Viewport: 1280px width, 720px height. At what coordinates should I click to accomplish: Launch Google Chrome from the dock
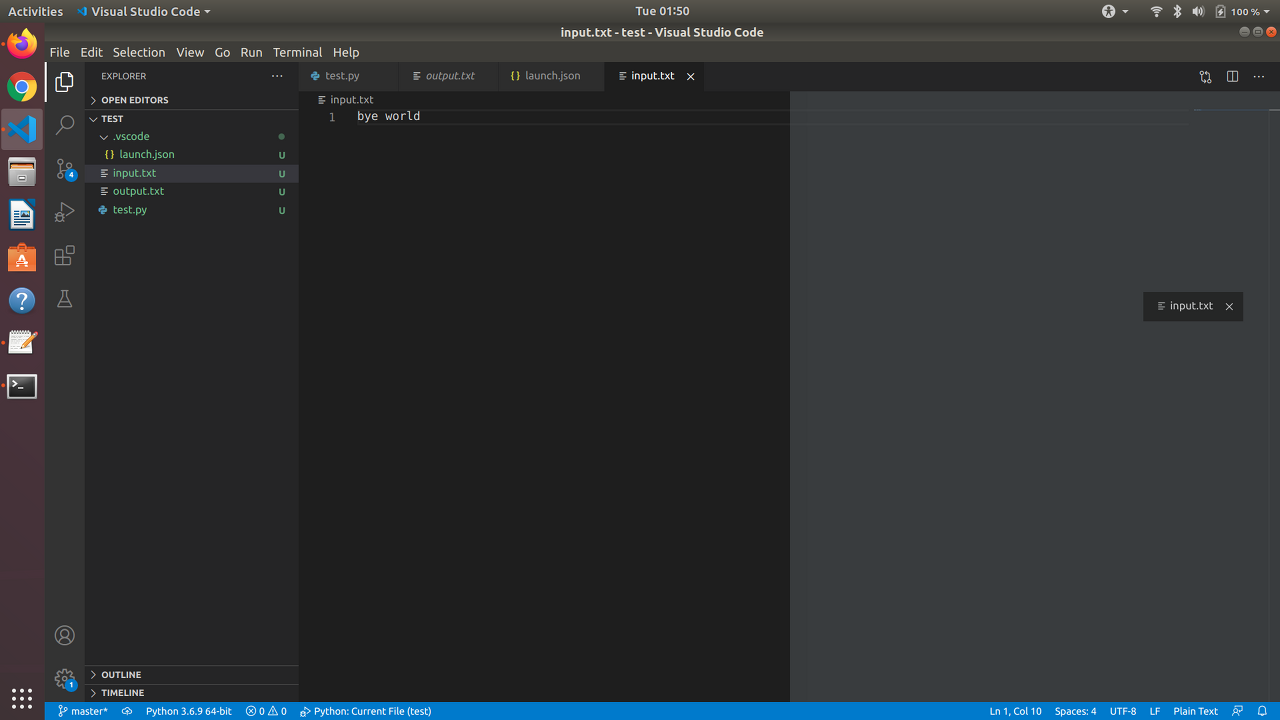[22, 87]
